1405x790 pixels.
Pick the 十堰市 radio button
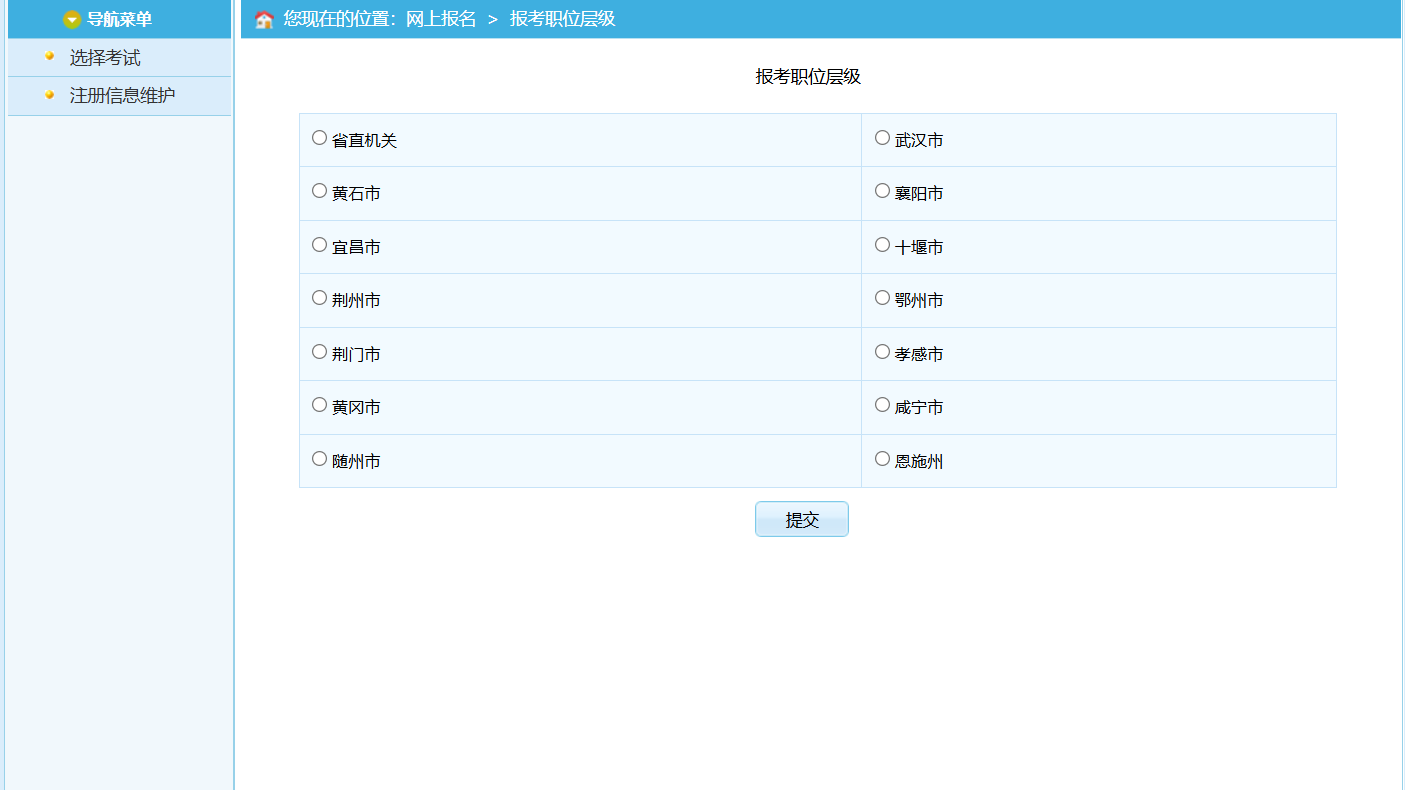882,245
